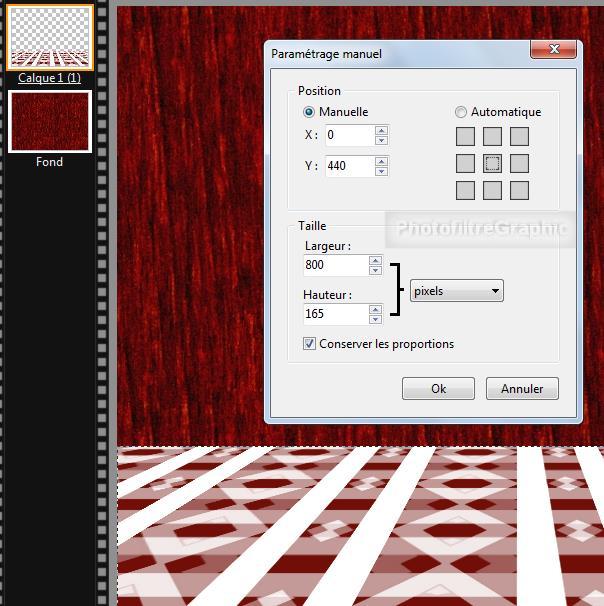Choose middle-left automatic position square
The width and height of the screenshot is (604, 606).
click(465, 163)
